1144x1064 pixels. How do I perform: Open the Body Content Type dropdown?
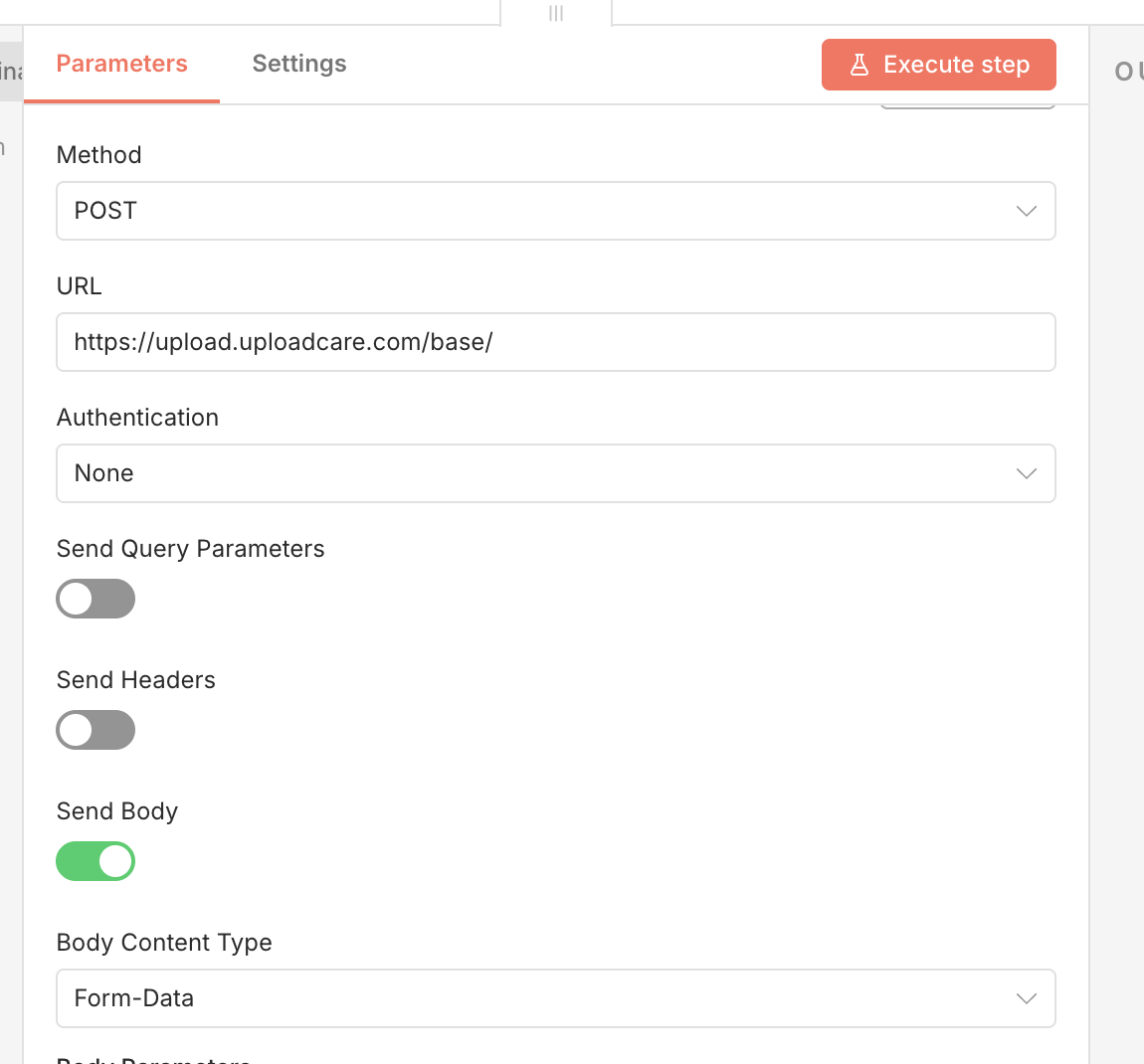[x=555, y=998]
